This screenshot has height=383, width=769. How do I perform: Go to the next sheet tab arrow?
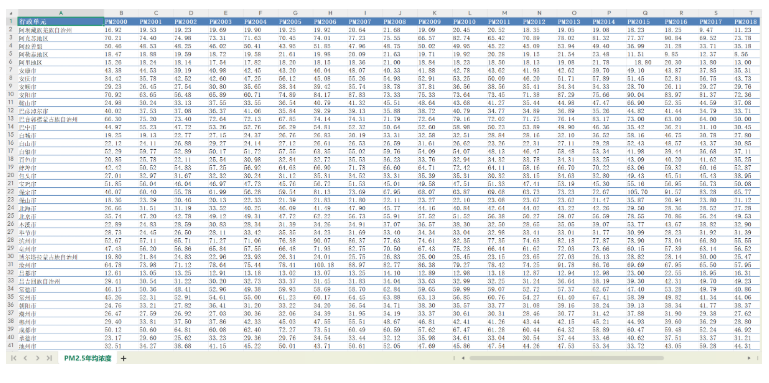point(37,358)
